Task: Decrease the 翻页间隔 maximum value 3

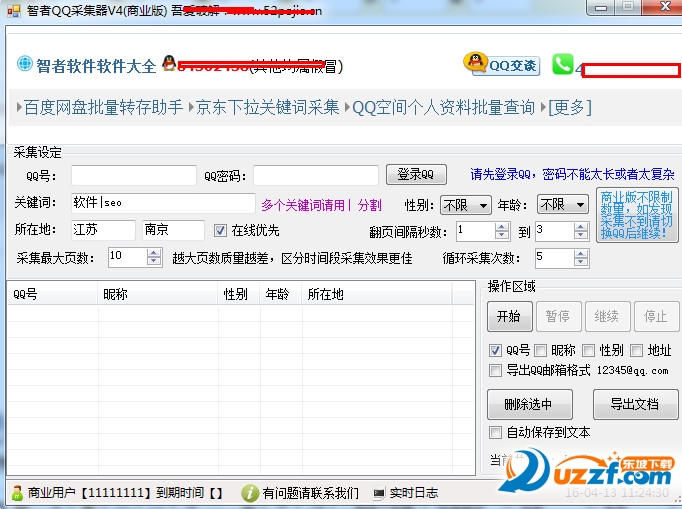Action: coord(581,235)
